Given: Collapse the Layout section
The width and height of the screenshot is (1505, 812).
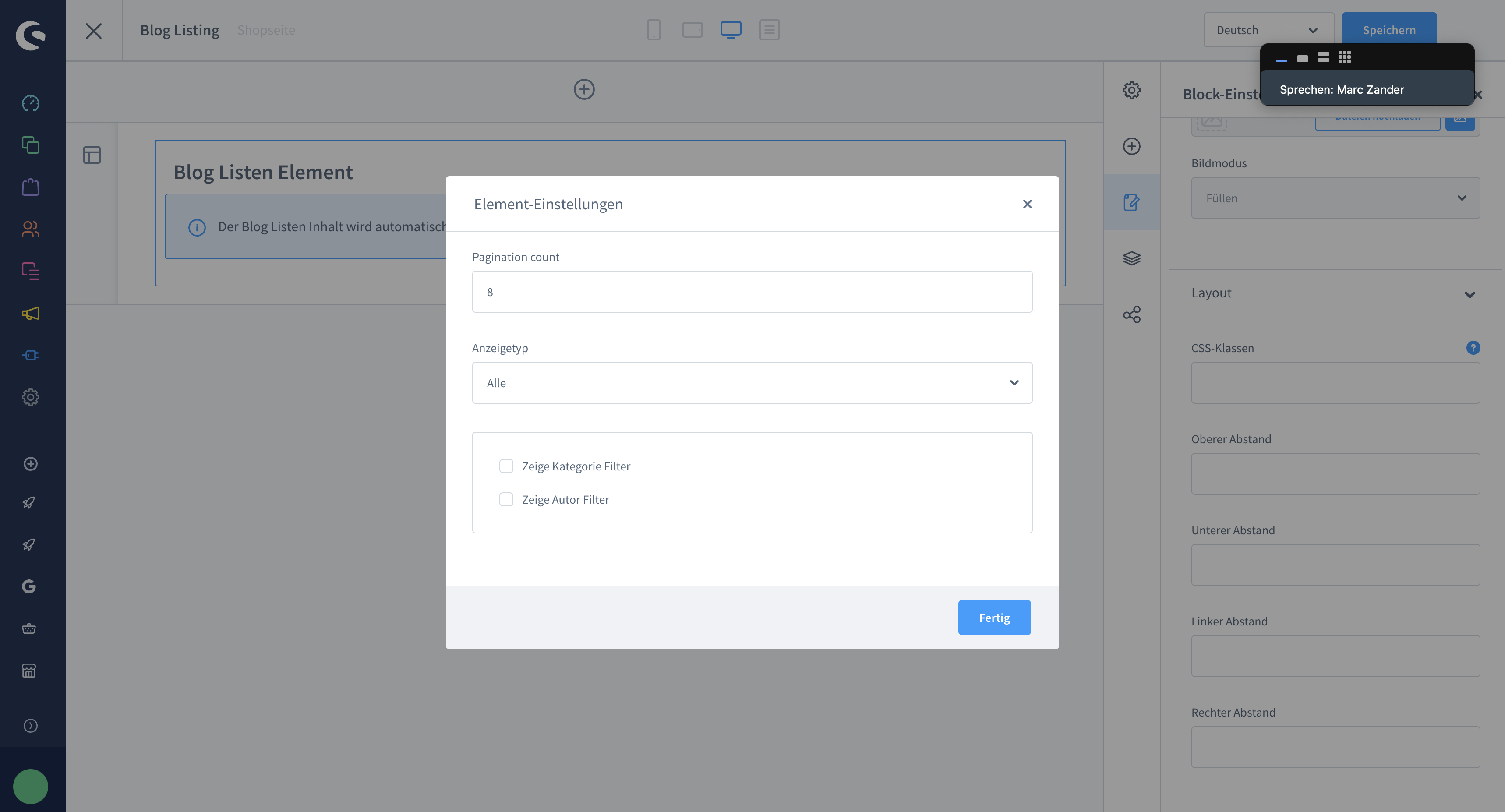Looking at the screenshot, I should click(1470, 294).
